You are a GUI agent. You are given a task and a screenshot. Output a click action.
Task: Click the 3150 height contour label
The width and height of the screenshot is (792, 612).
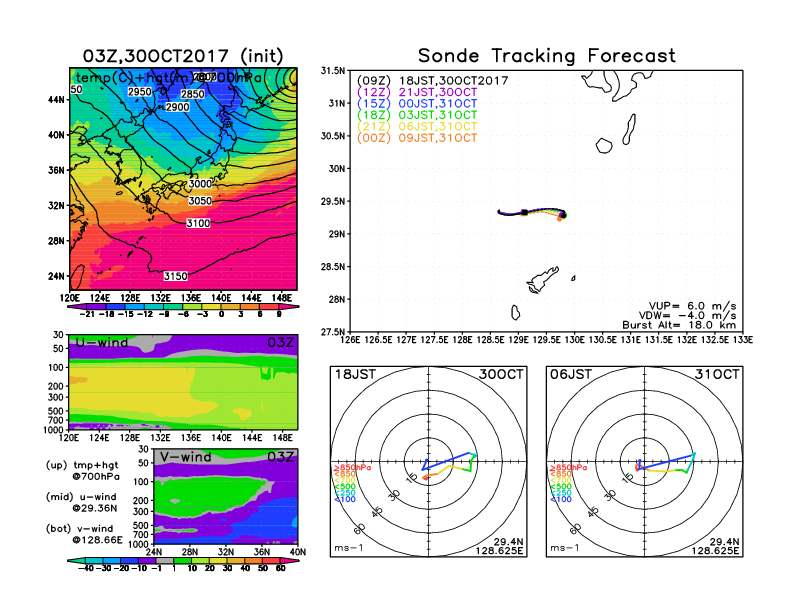(x=176, y=276)
